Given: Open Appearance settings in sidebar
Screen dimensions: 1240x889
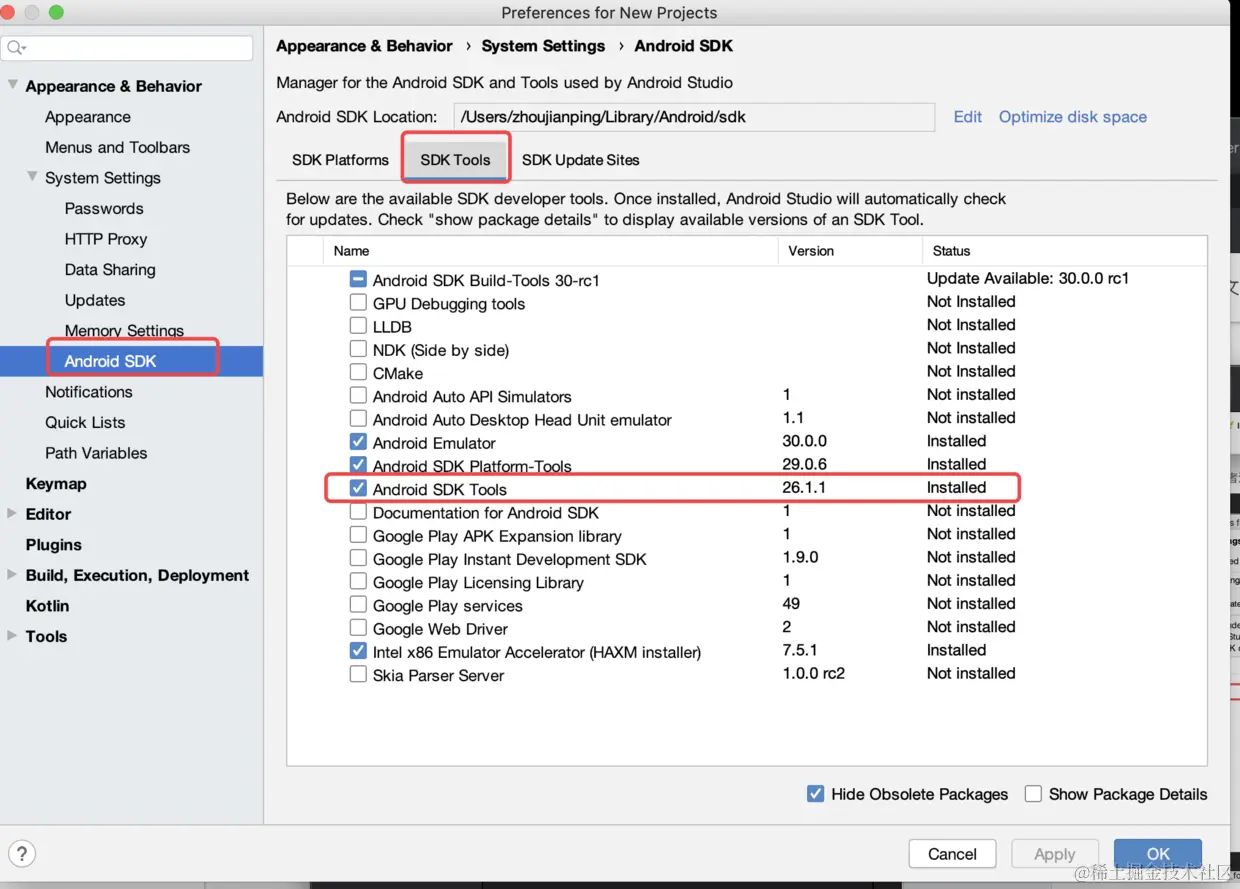Looking at the screenshot, I should [x=87, y=117].
